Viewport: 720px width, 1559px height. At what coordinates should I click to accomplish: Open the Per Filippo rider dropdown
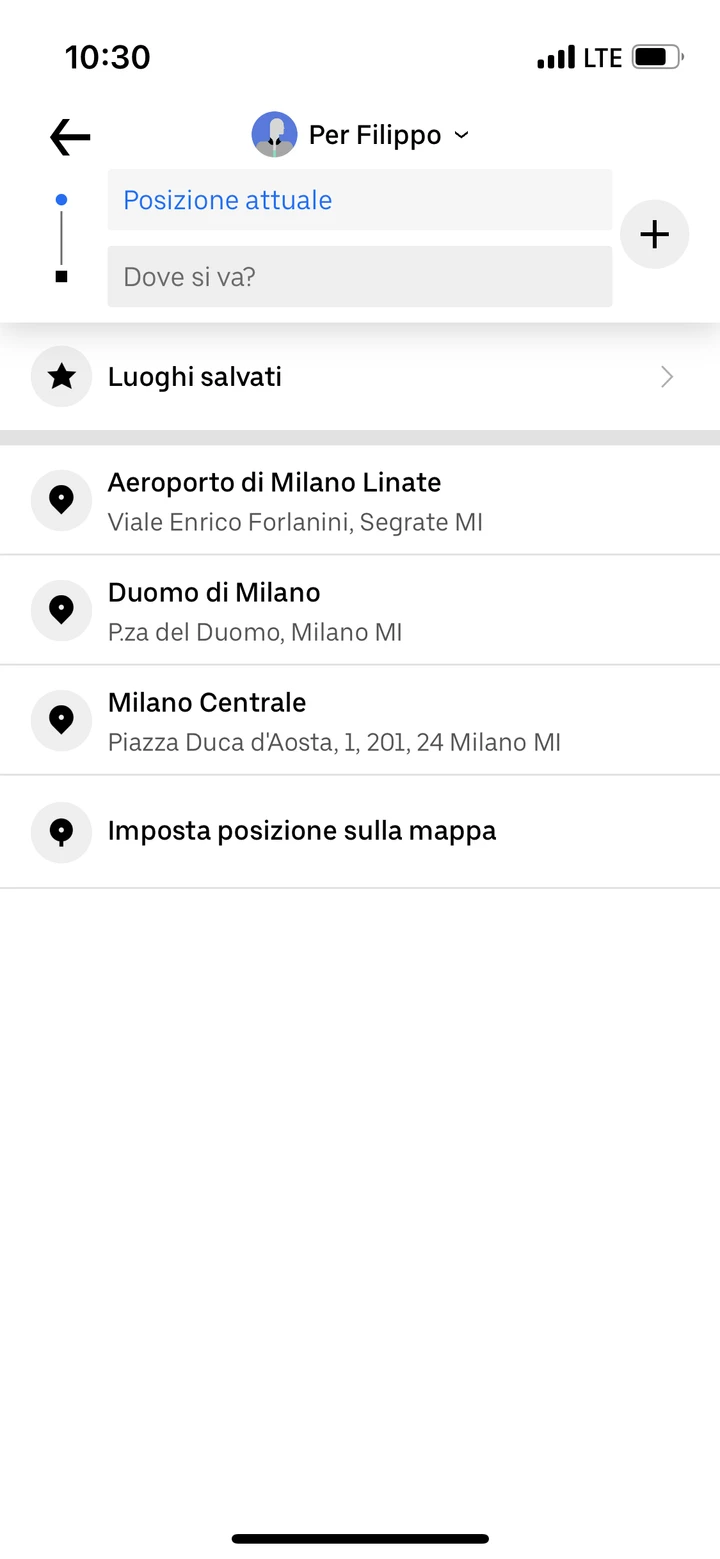click(x=360, y=135)
